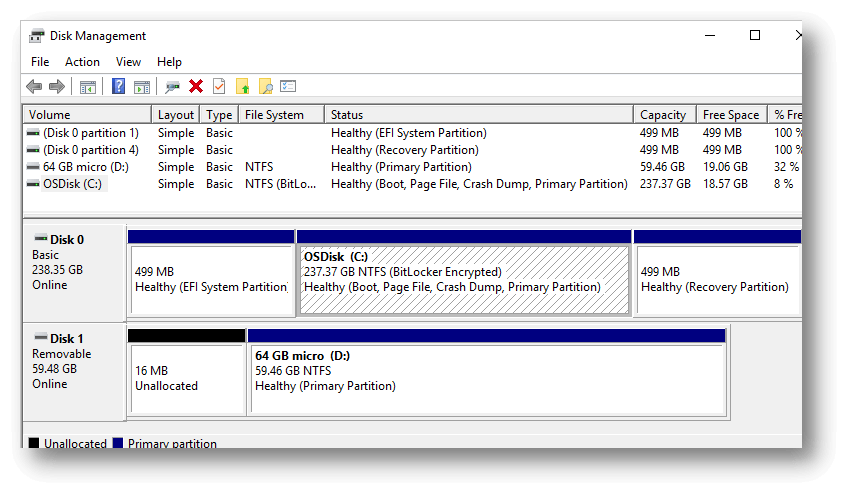Screen dimensions: 848x495
Task: Click the NTFS (BitLo... file system cell
Action: click(x=280, y=184)
